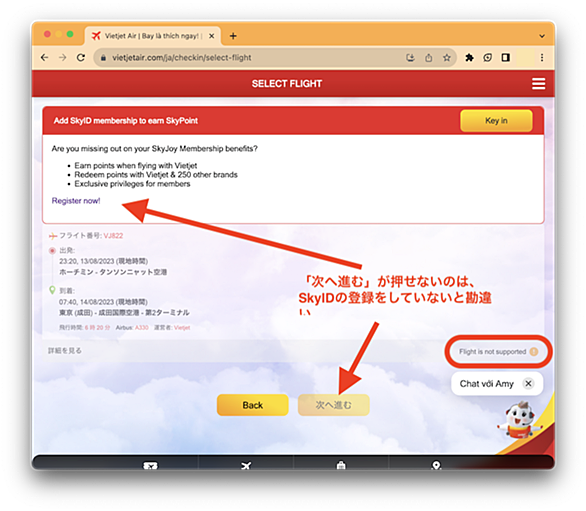
Task: Go back with the browser back arrow
Action: pos(44,58)
